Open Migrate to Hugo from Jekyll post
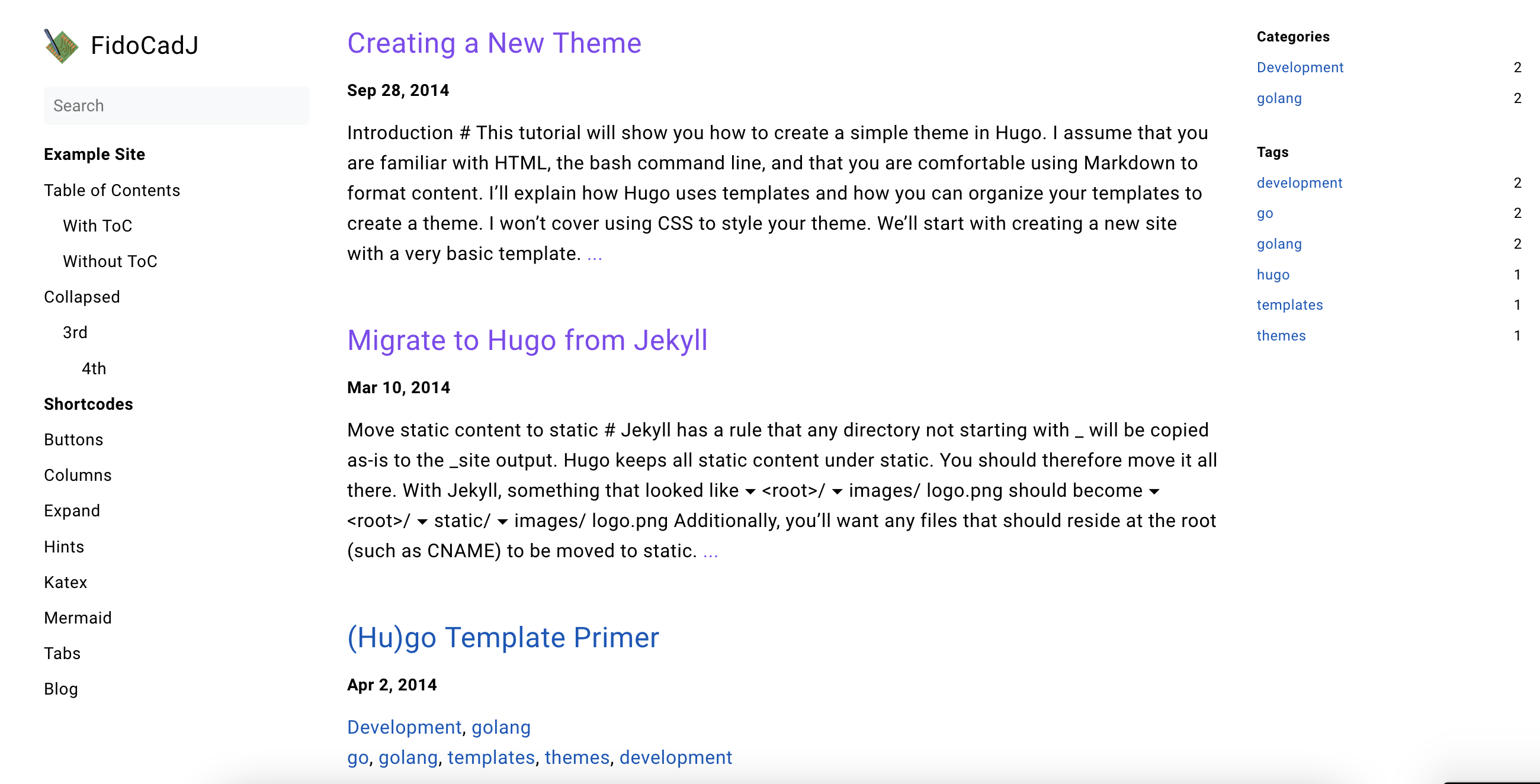 point(527,340)
